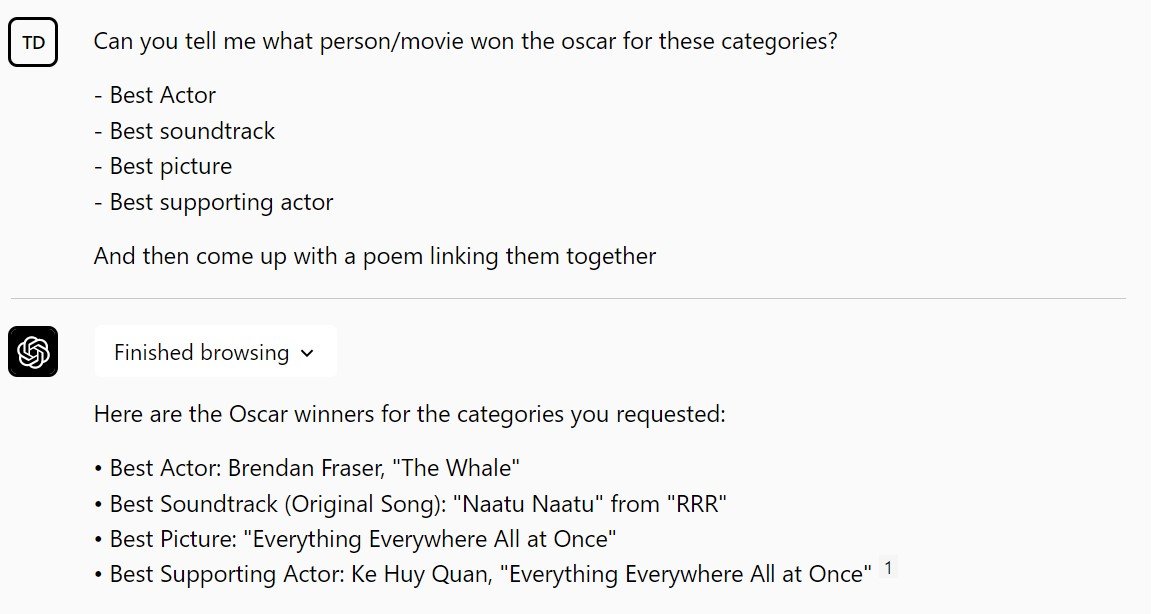The height and width of the screenshot is (614, 1160).
Task: Click the chevron beside Finished browsing
Action: pyautogui.click(x=307, y=353)
